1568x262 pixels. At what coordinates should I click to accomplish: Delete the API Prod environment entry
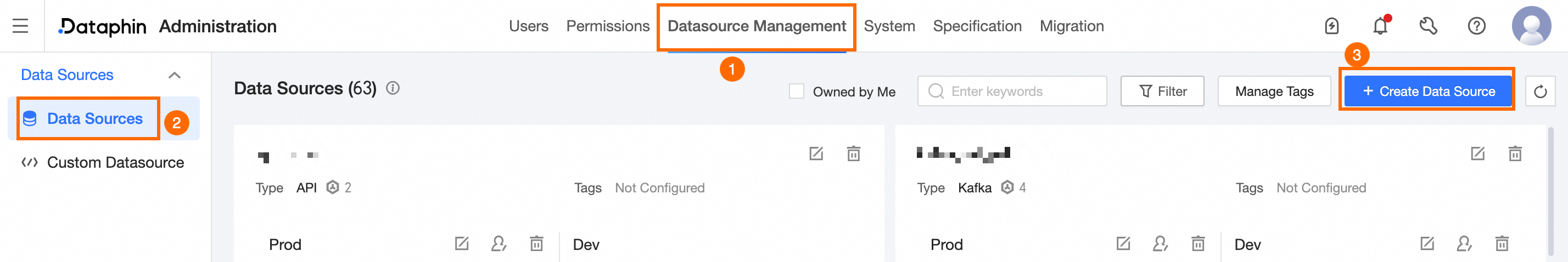coord(536,244)
